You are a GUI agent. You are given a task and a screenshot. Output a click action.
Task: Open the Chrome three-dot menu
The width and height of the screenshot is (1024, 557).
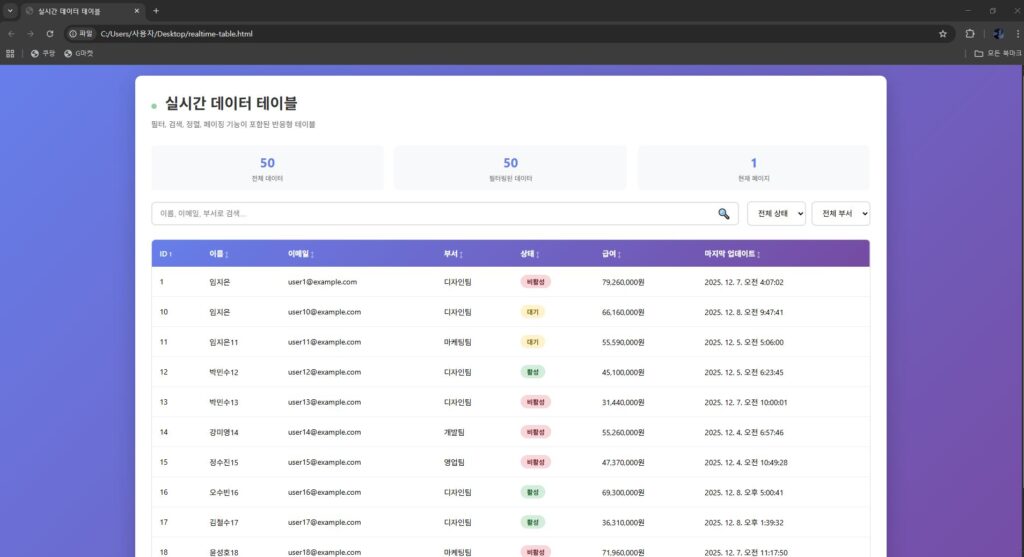[x=1017, y=33]
